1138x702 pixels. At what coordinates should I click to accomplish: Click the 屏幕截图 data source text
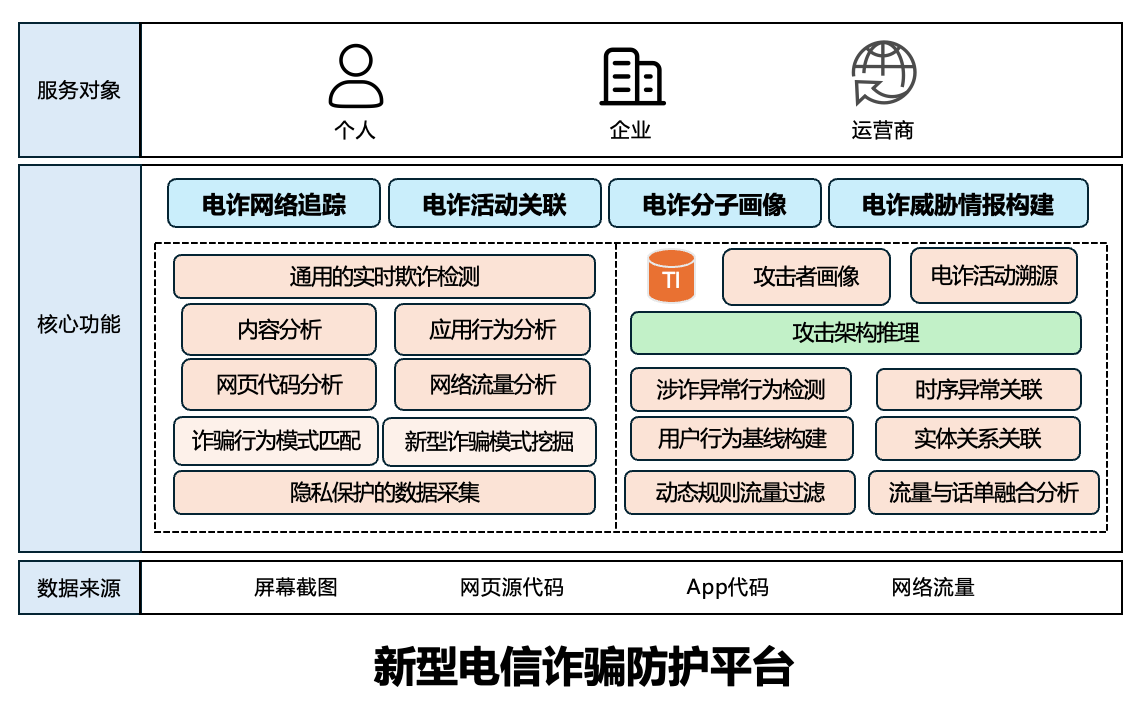(295, 587)
